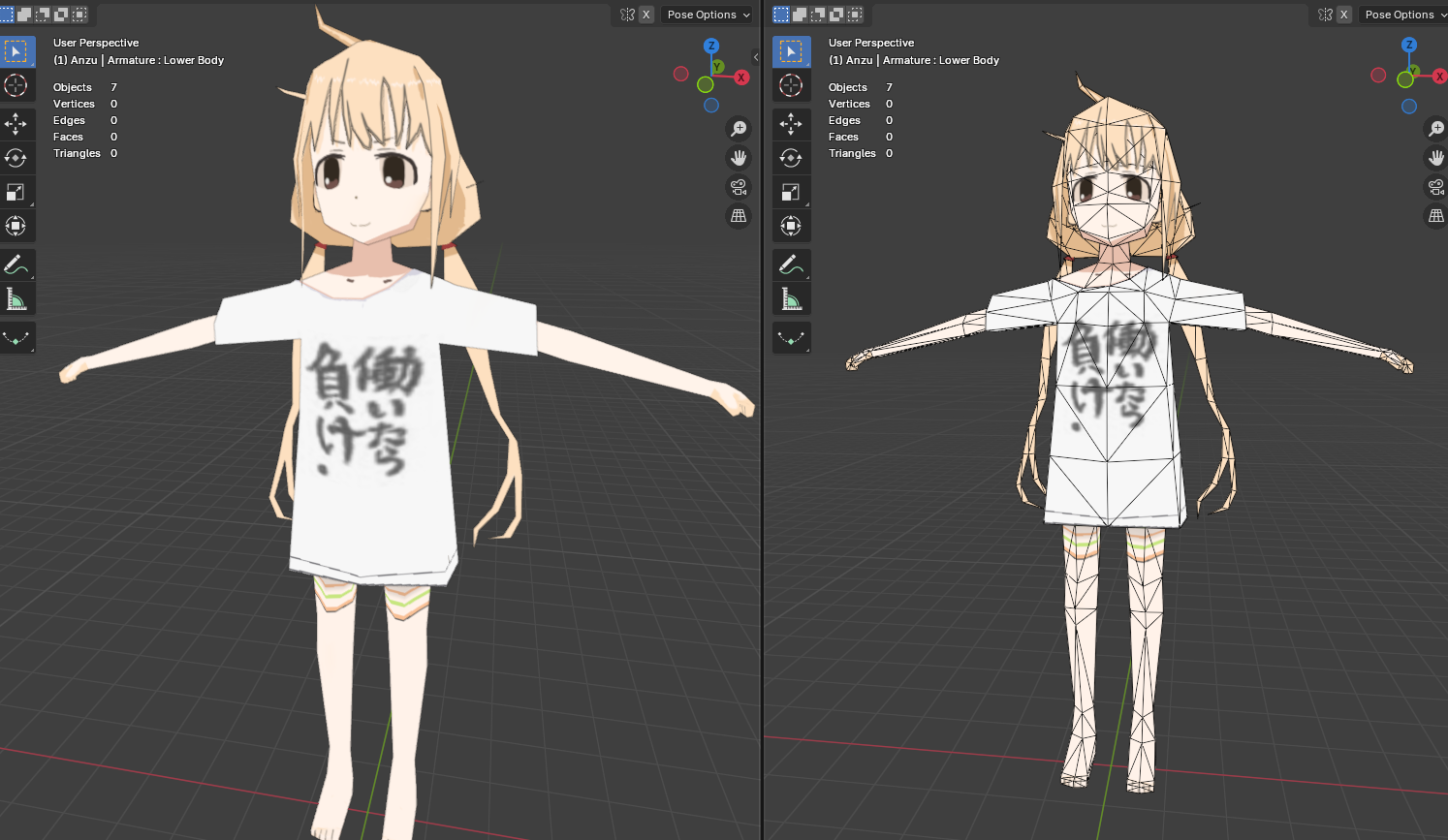Expand the left viewport sidebar arrow
The image size is (1448, 840).
(756, 57)
